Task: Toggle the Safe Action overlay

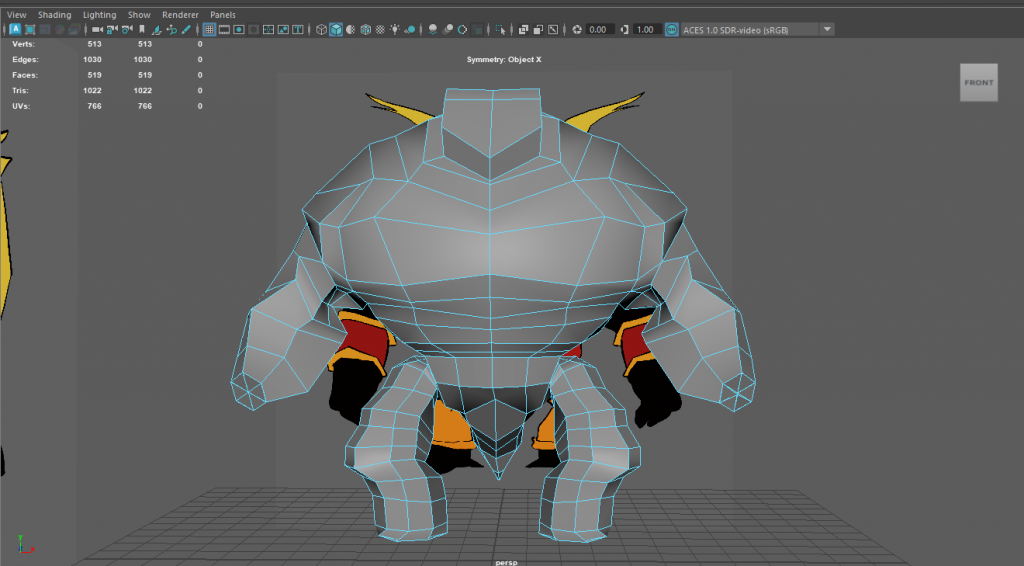Action: (x=283, y=29)
